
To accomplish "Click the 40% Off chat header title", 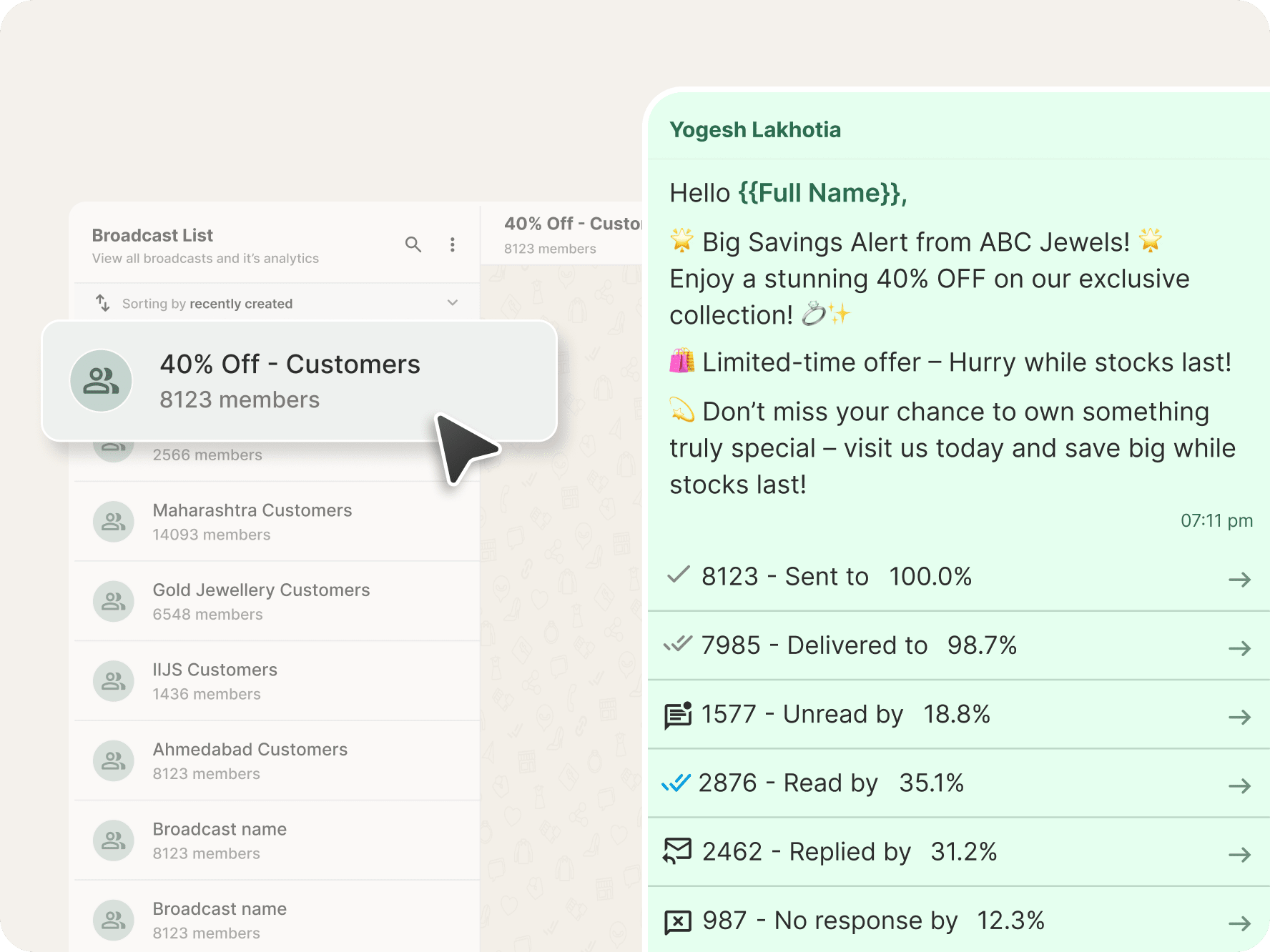I will click(x=572, y=224).
